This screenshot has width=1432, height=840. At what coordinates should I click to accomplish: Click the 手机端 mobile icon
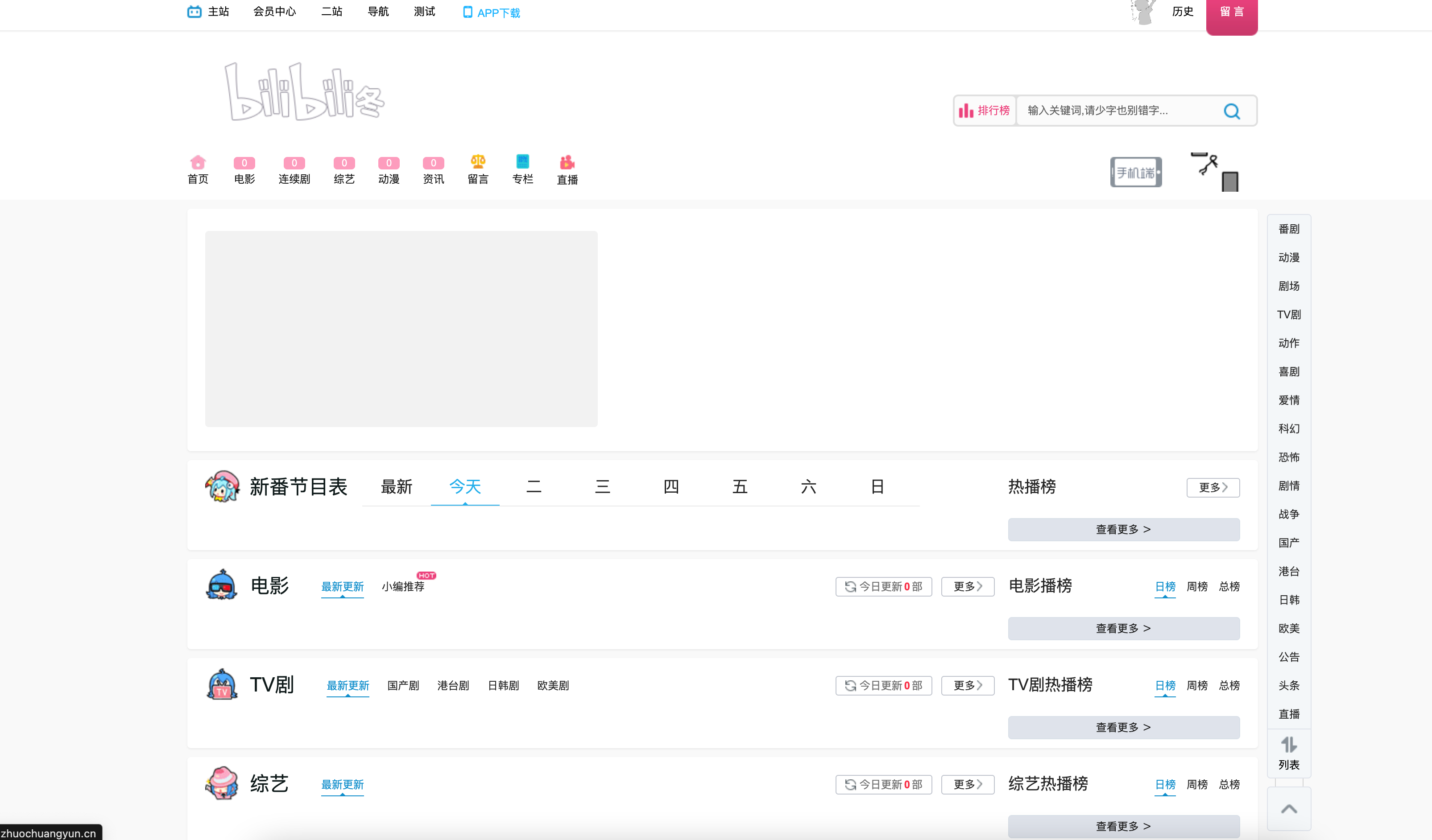pos(1136,172)
